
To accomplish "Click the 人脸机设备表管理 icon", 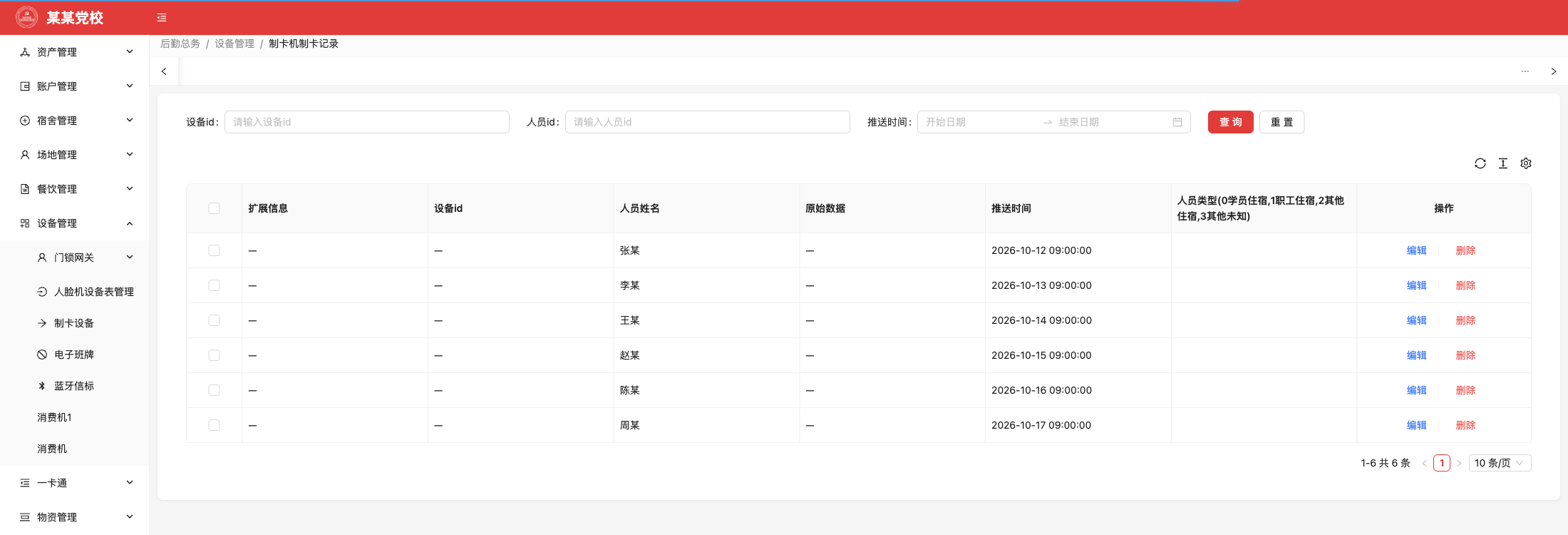I will tap(42, 292).
